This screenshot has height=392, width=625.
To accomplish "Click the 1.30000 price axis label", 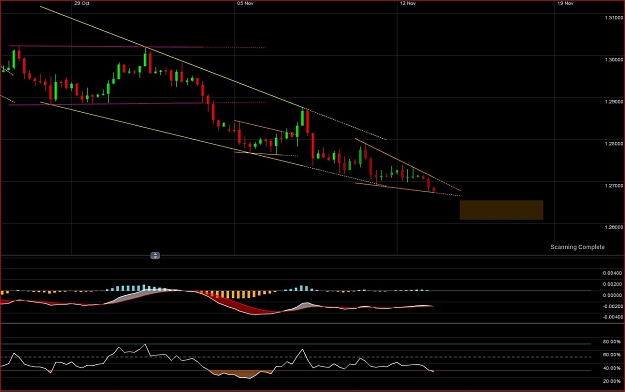I will coord(613,60).
